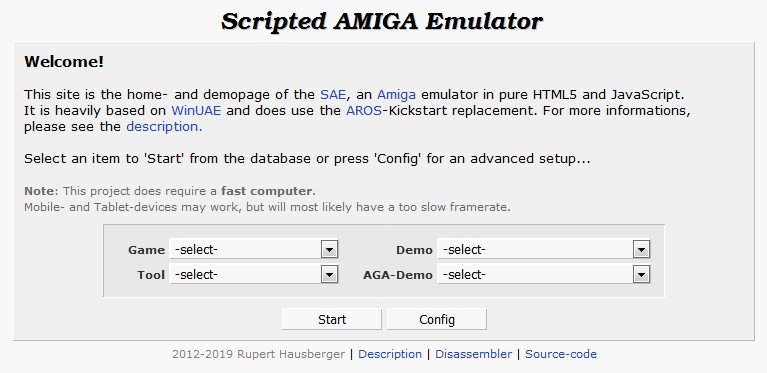Open the Demo dropdown arrow
Screen dimensions: 767x373
click(641, 250)
